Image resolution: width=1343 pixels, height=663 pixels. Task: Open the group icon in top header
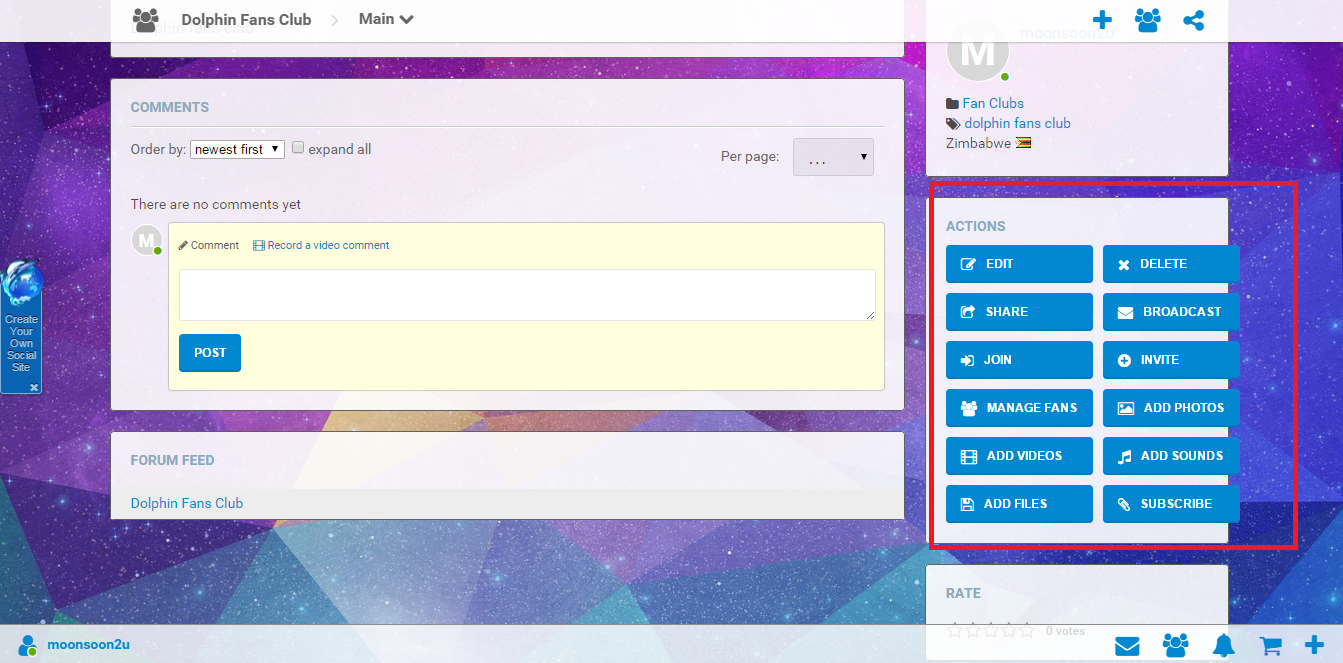[x=1147, y=20]
